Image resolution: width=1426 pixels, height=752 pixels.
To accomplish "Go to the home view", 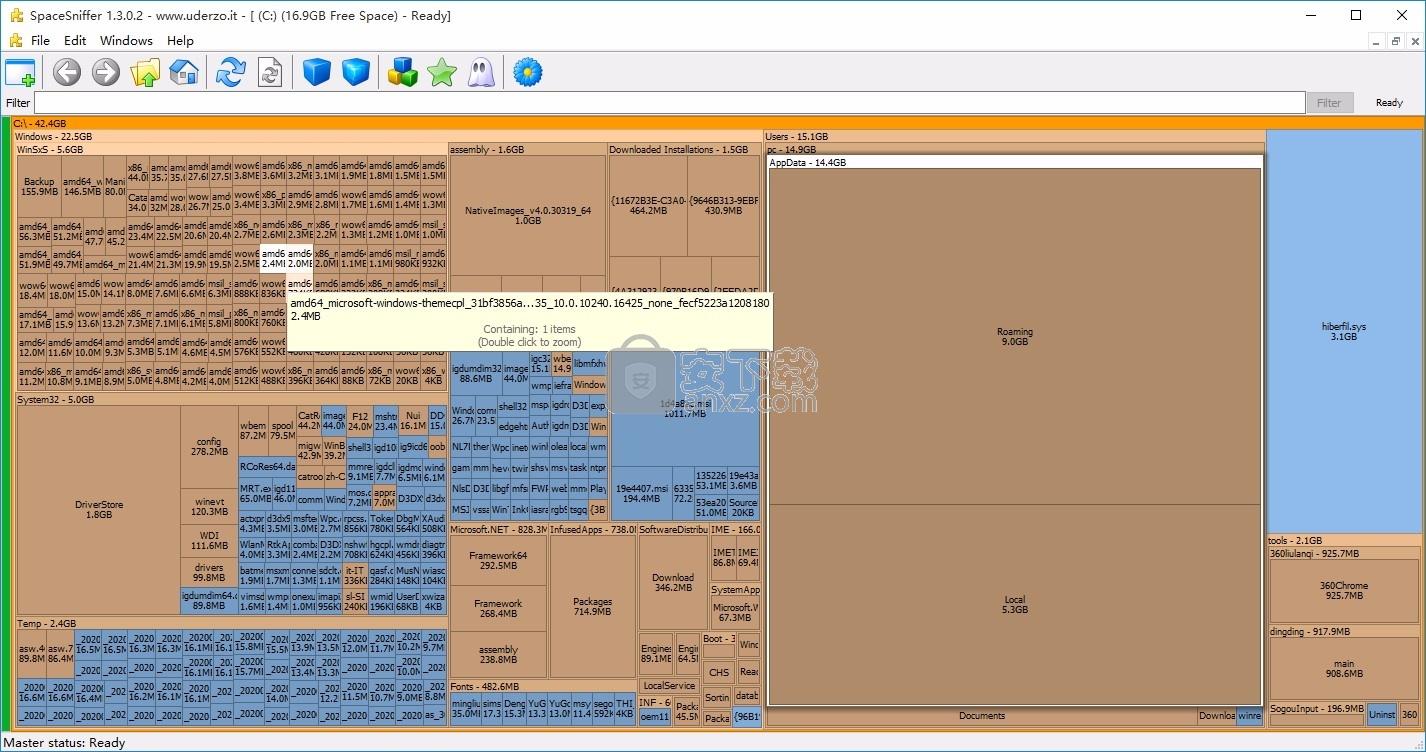I will coord(183,72).
